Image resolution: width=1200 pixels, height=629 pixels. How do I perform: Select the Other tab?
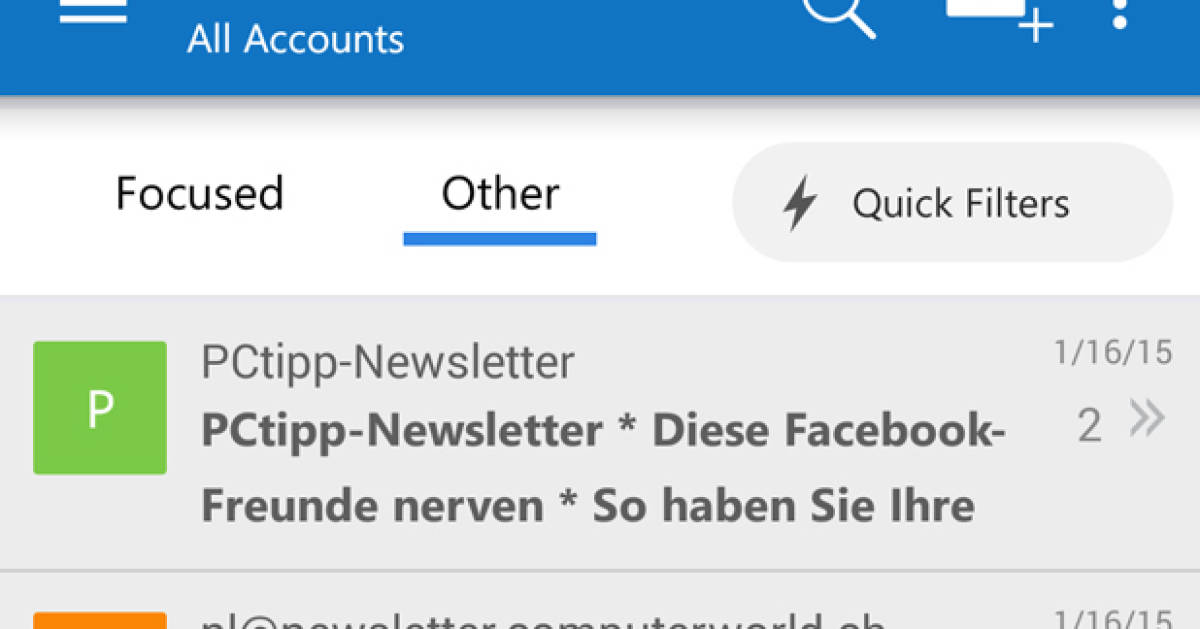[499, 194]
